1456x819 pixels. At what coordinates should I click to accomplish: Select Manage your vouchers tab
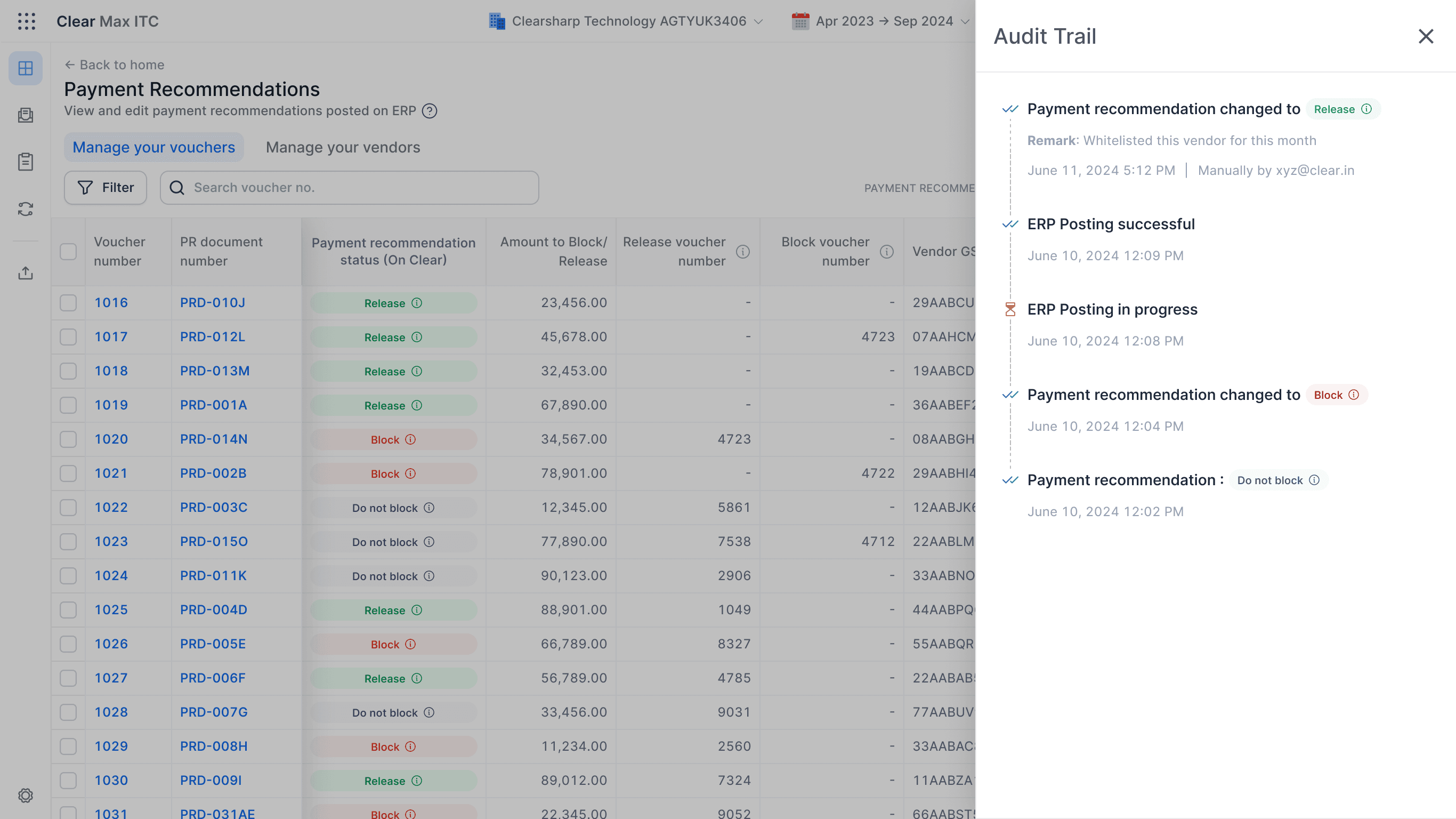153,148
